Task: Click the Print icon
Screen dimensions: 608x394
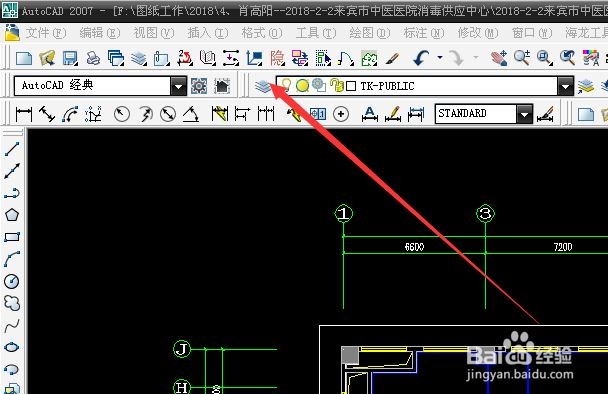Action: (x=93, y=58)
